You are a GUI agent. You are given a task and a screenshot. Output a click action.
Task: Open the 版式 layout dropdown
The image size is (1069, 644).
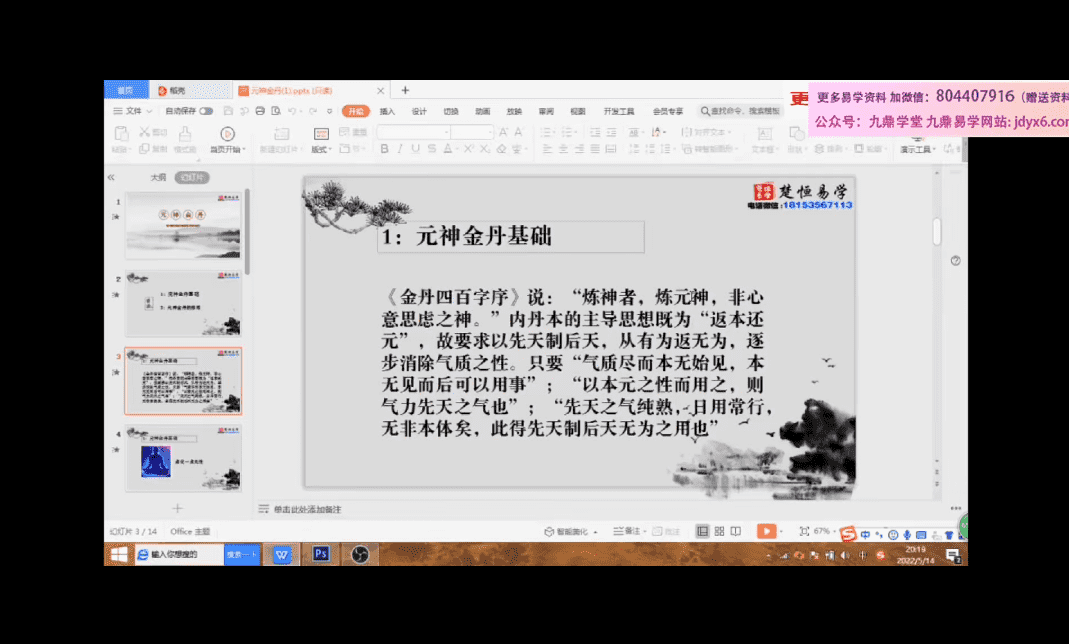click(320, 149)
